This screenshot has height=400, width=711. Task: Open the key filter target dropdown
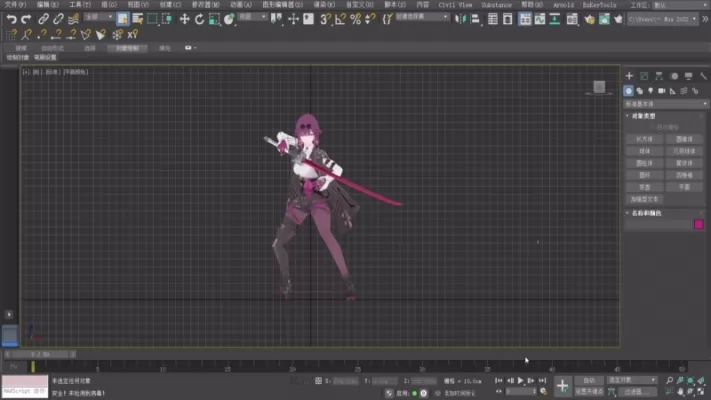click(632, 380)
